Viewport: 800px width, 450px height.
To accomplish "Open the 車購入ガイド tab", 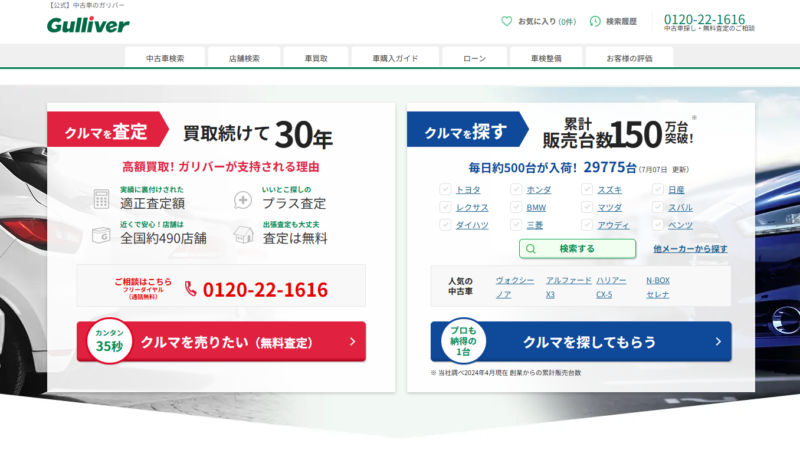I will point(395,58).
